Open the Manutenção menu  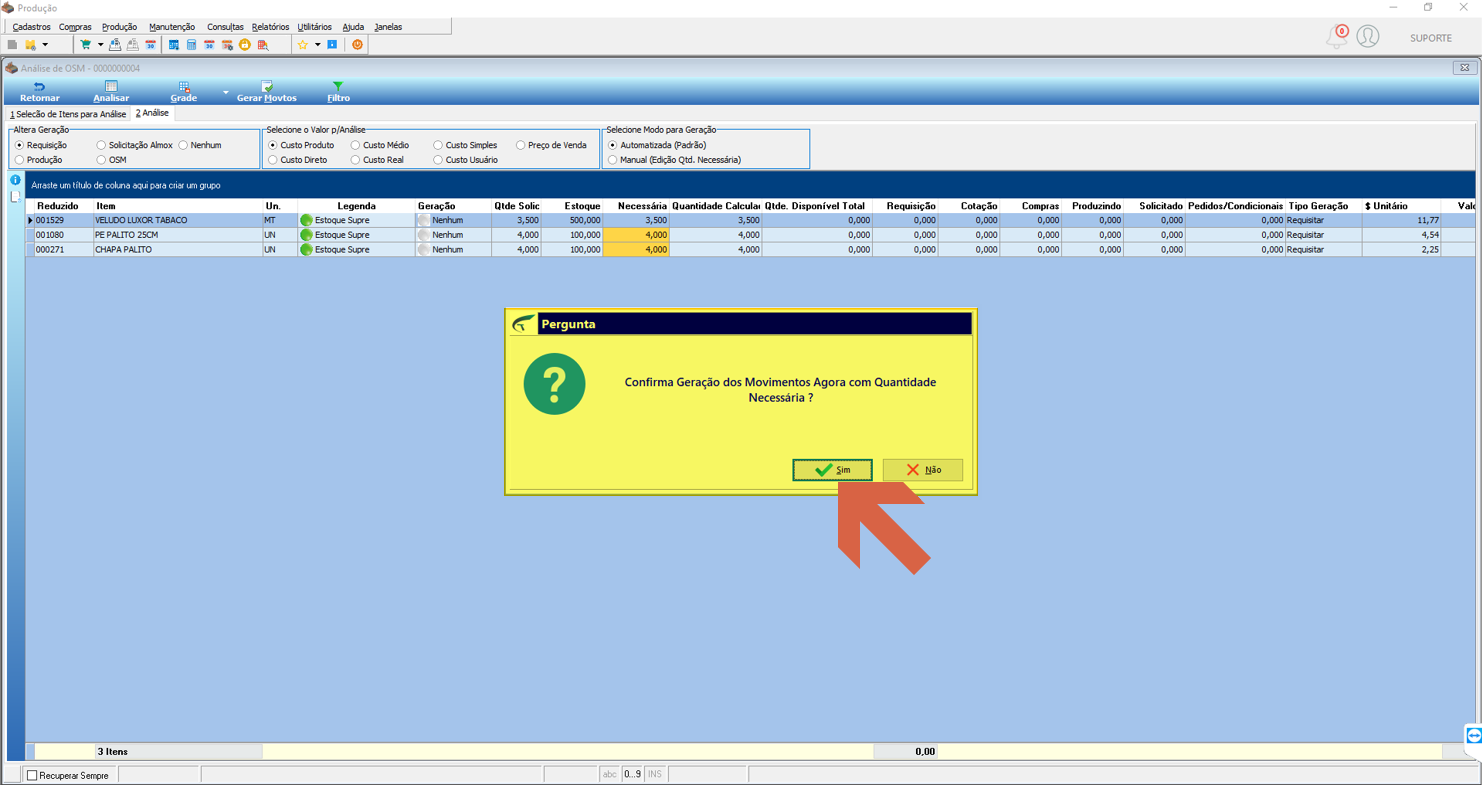172,27
